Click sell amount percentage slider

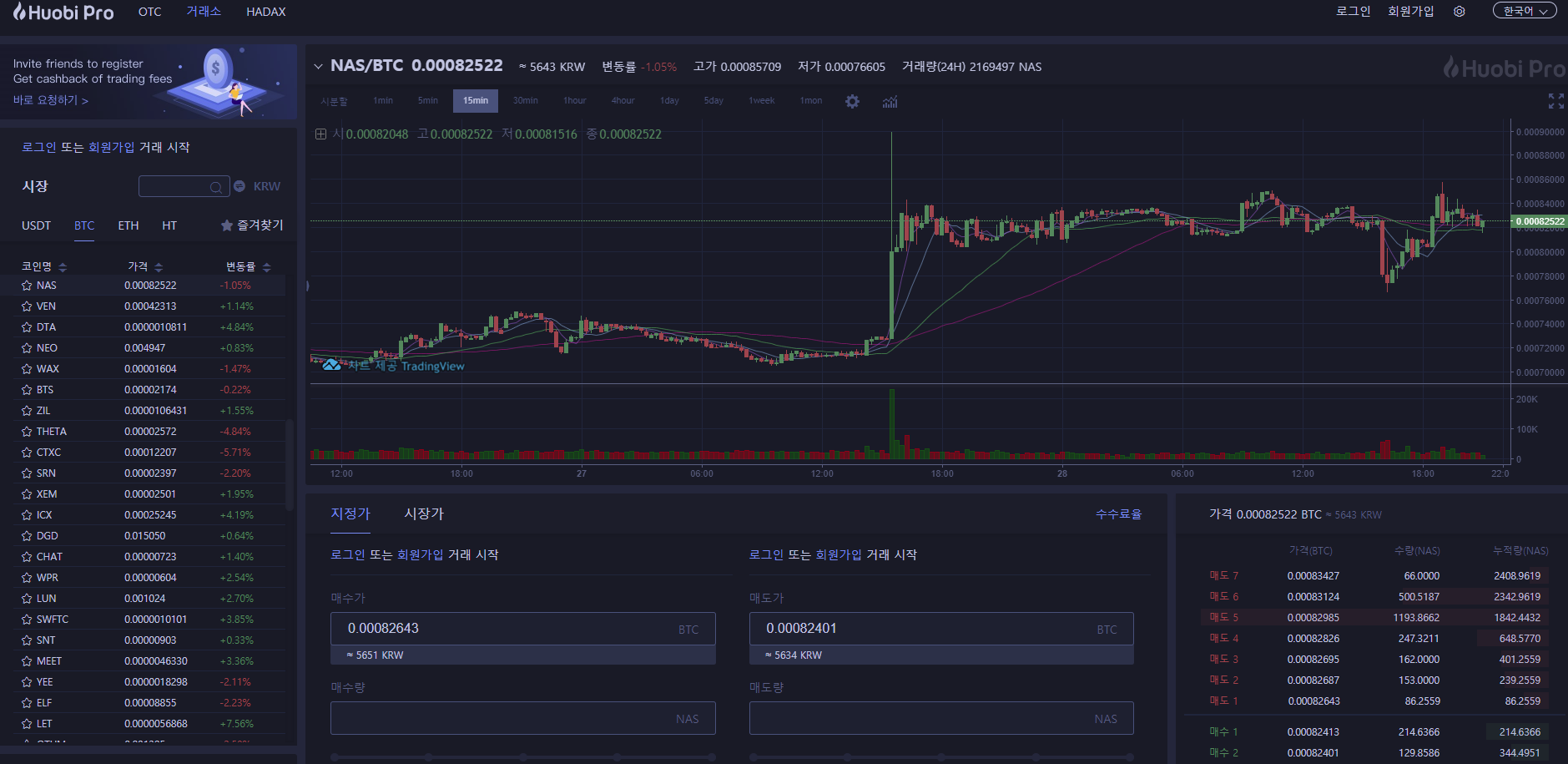[x=941, y=757]
